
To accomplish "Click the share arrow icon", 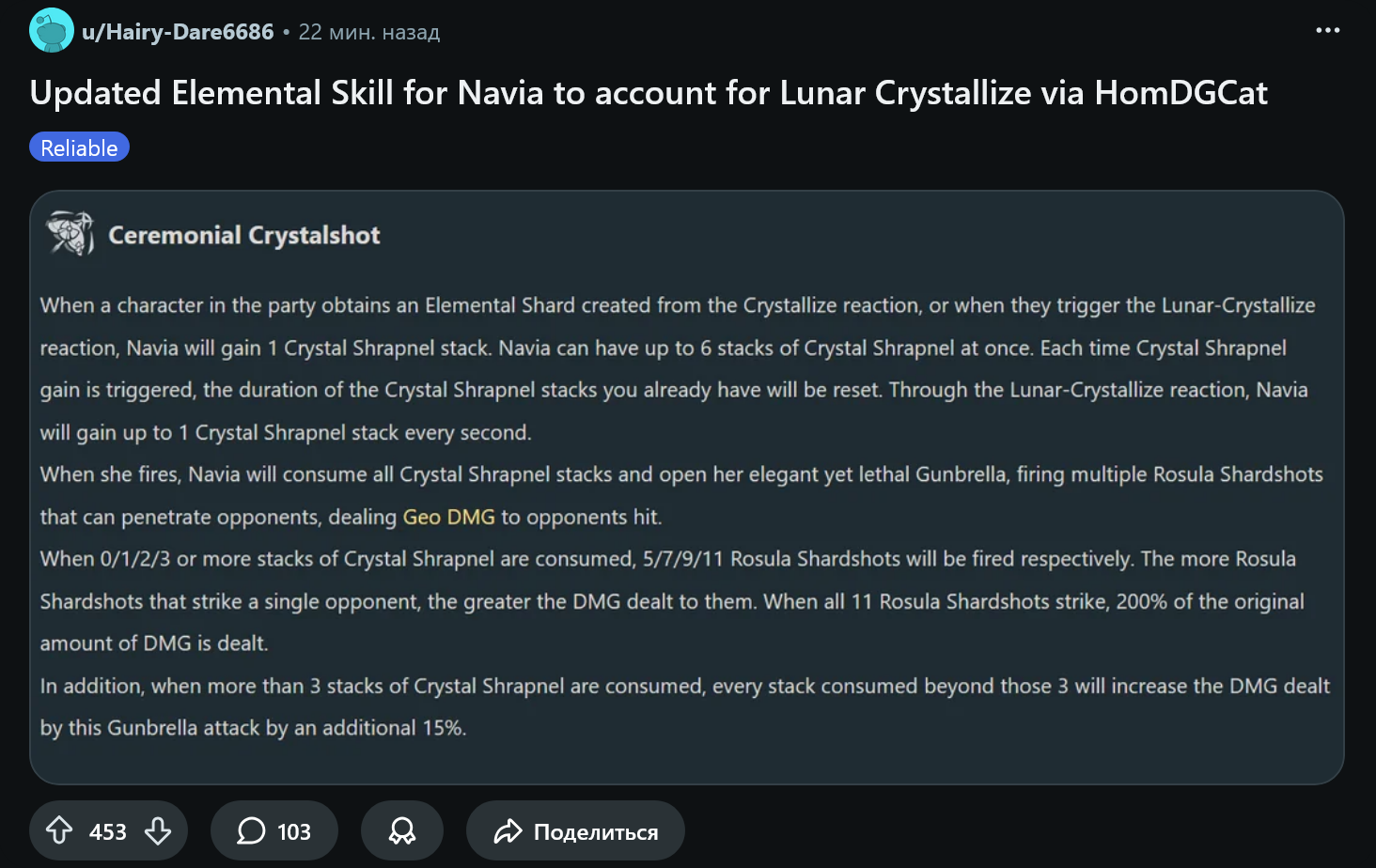I will [x=508, y=831].
